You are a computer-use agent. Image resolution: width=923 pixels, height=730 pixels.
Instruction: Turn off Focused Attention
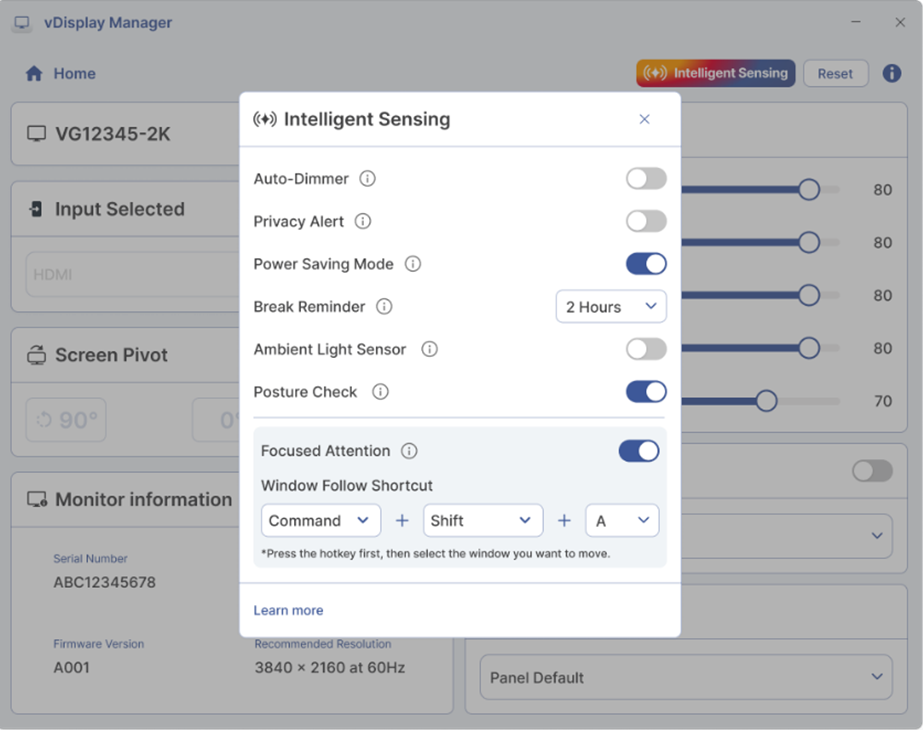coord(639,450)
